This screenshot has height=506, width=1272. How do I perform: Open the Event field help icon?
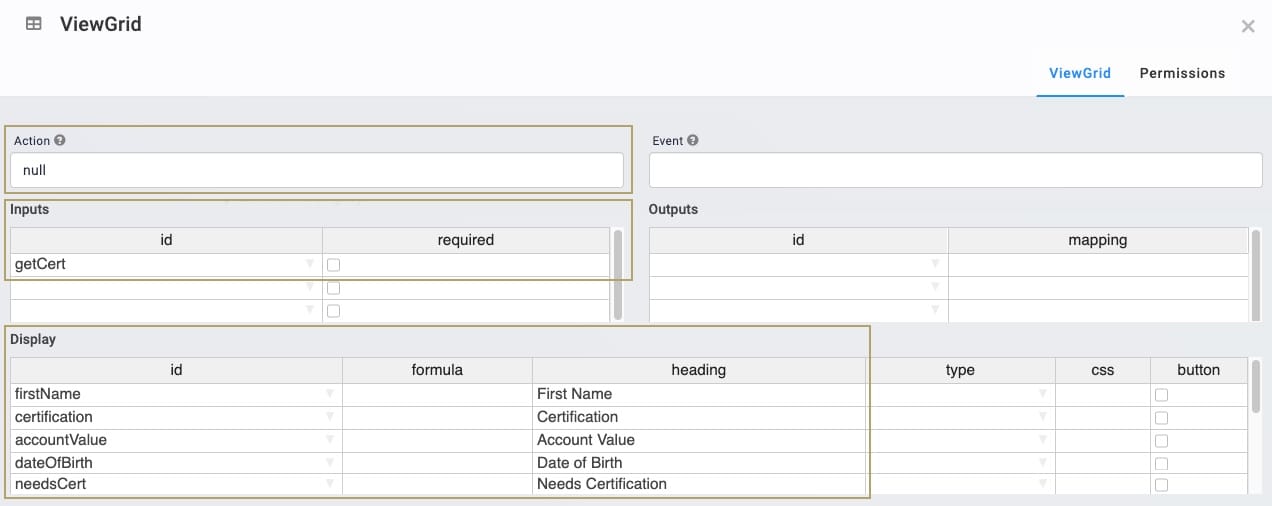click(693, 141)
